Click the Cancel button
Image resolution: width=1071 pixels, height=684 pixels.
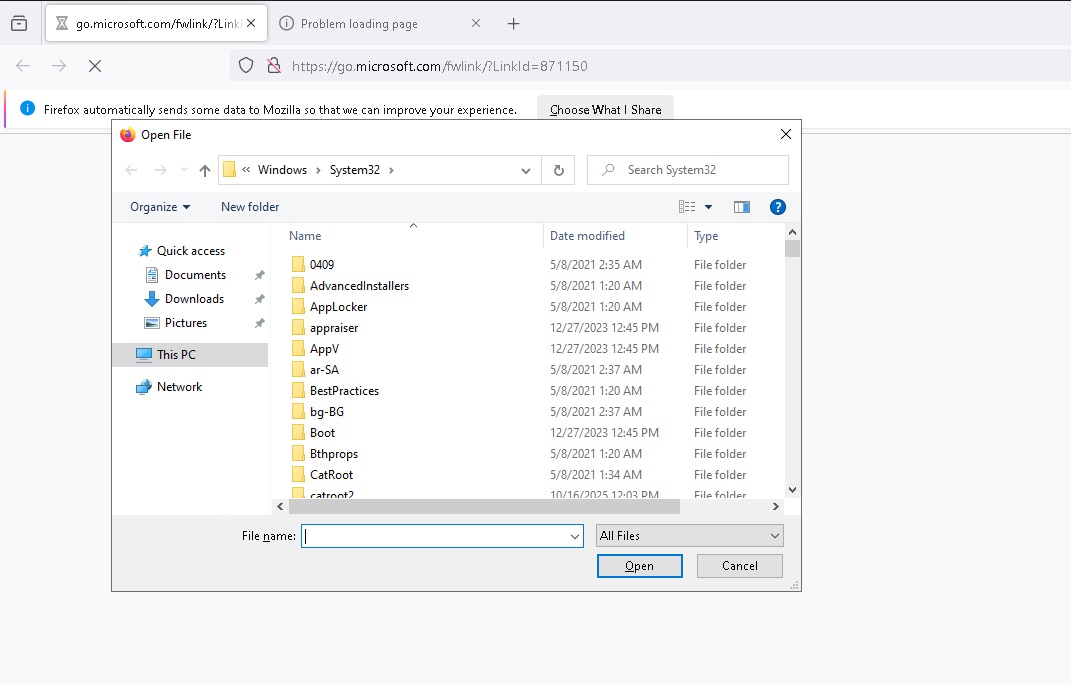coord(740,566)
